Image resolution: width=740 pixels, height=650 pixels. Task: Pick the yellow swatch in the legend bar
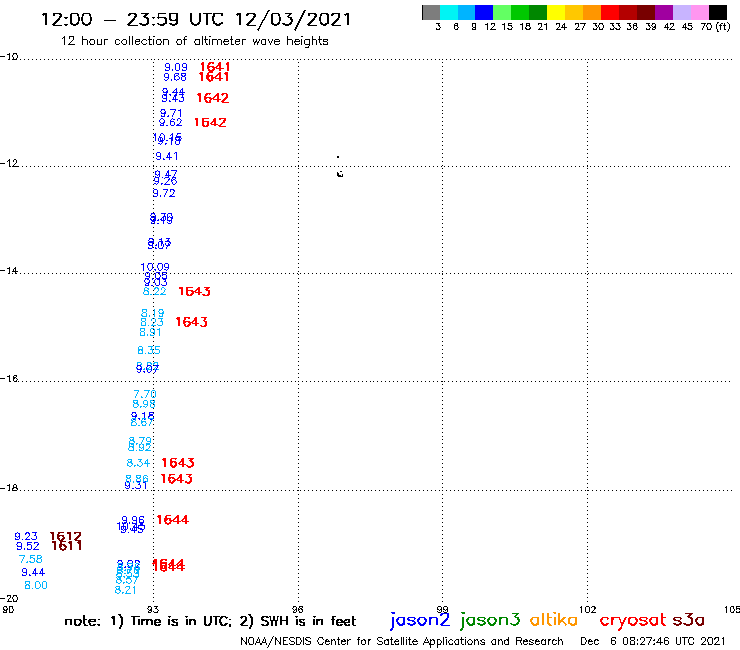click(556, 12)
